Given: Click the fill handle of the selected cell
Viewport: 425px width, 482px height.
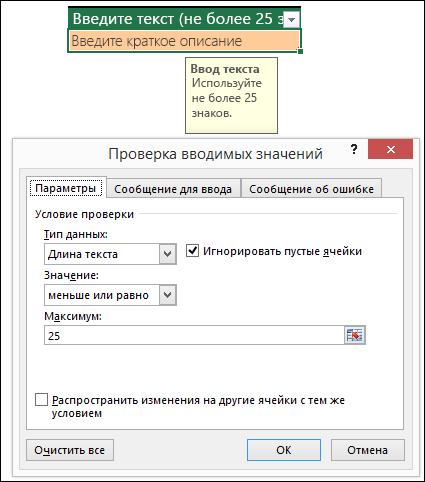Looking at the screenshot, I should pyautogui.click(x=300, y=51).
